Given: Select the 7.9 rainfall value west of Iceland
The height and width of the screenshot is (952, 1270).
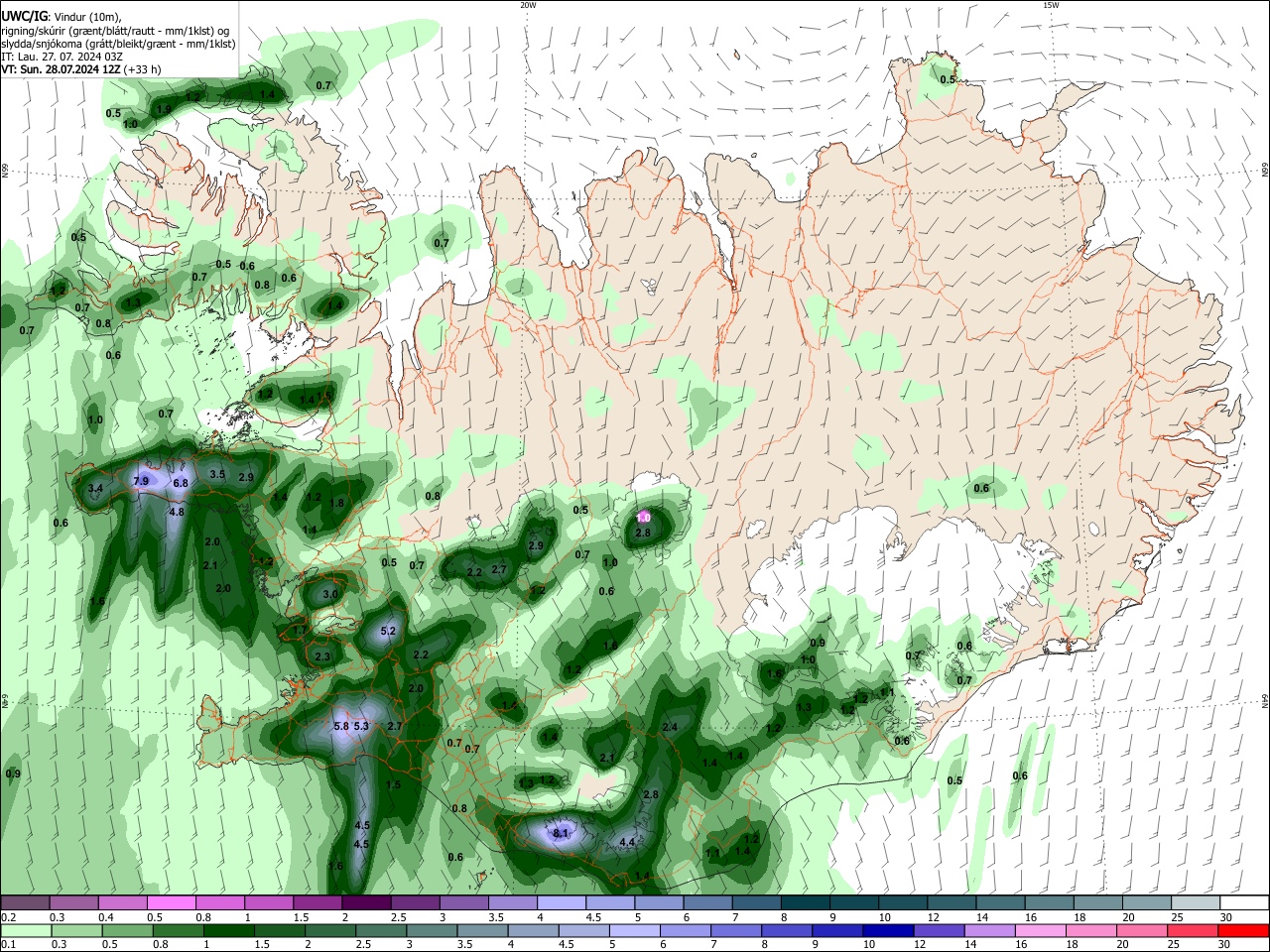Looking at the screenshot, I should click(141, 481).
